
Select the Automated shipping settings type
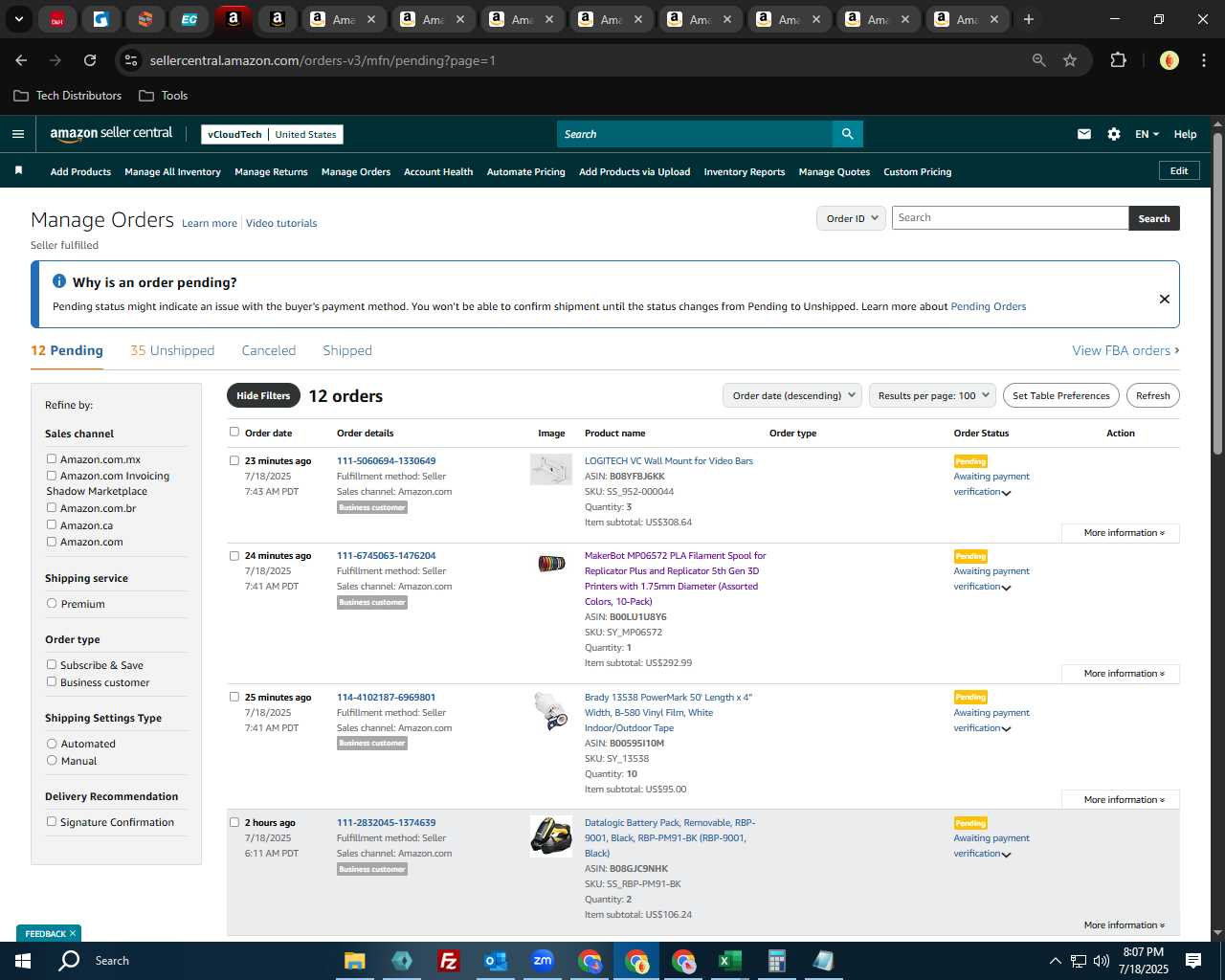click(52, 743)
